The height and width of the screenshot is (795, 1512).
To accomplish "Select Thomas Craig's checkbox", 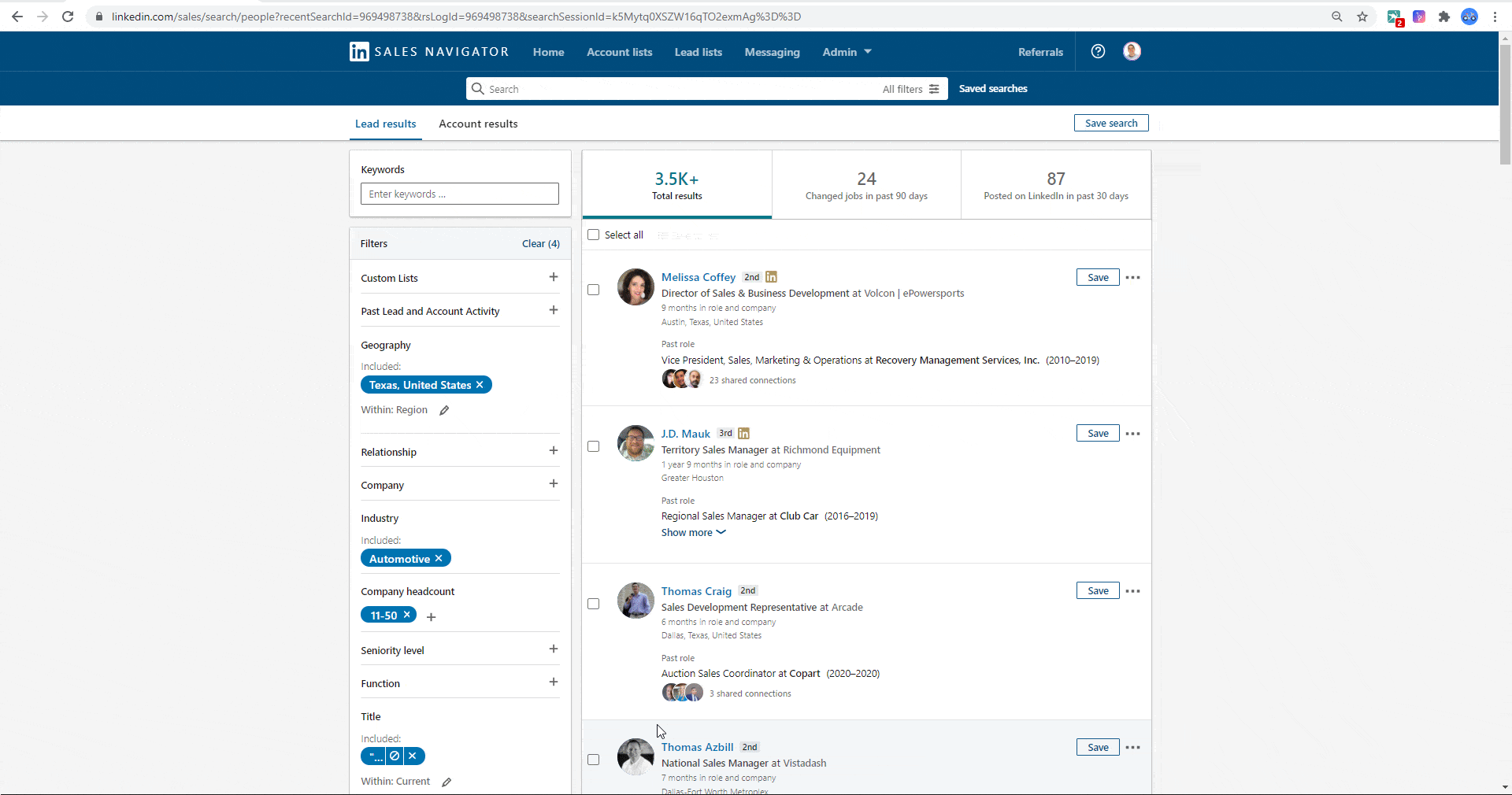I will pyautogui.click(x=594, y=604).
